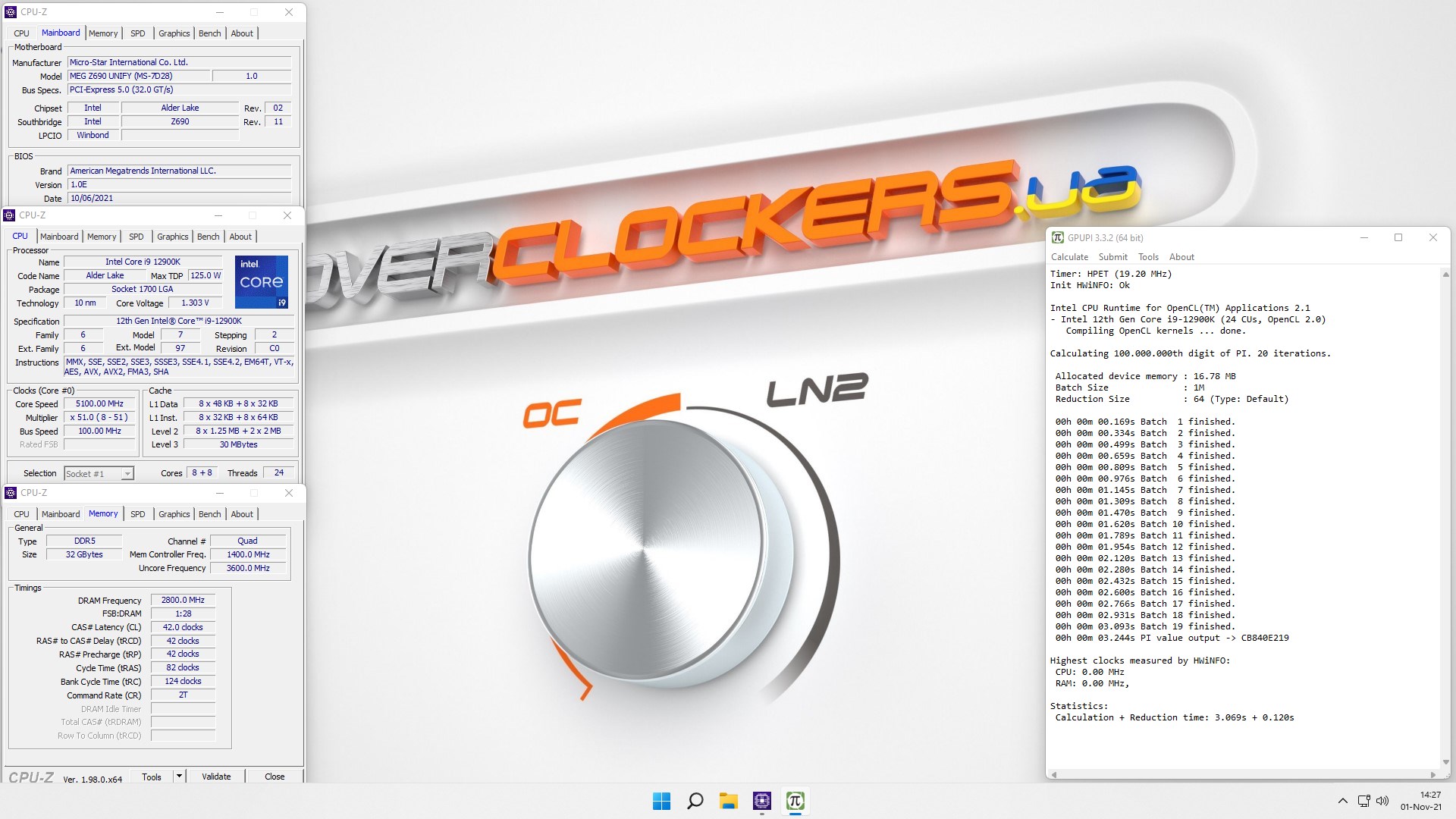
Task: Open Mainboard tab in bottom CPU-Z window
Action: (61, 514)
